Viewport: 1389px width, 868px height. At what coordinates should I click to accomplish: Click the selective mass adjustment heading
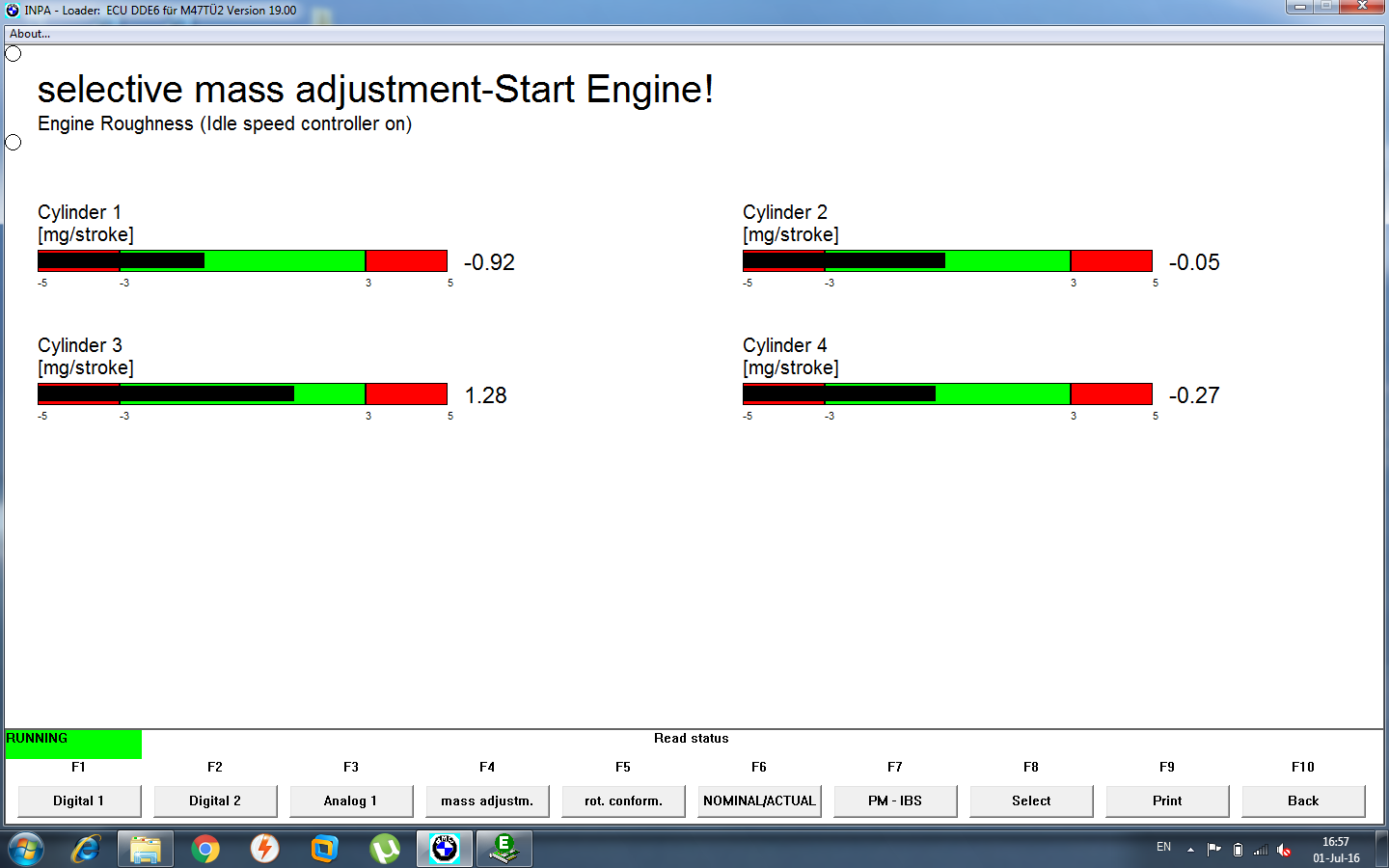375,89
